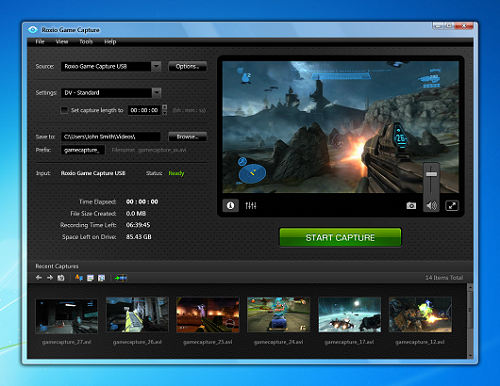Open the video adjustments equalizer sliders icon
Screen dimensions: 500x386
pyautogui.click(x=251, y=206)
